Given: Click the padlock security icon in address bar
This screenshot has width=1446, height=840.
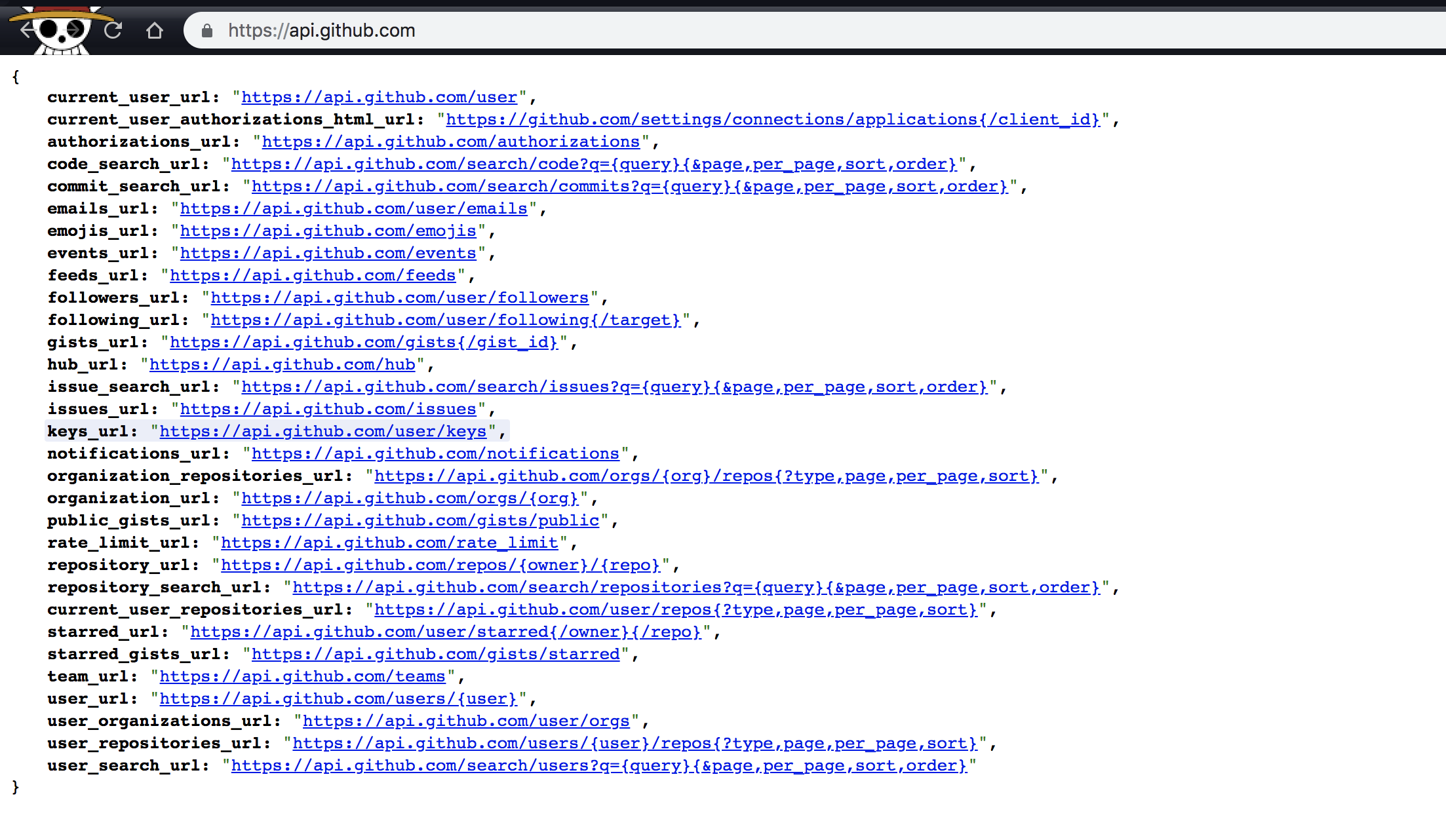Looking at the screenshot, I should 206,30.
